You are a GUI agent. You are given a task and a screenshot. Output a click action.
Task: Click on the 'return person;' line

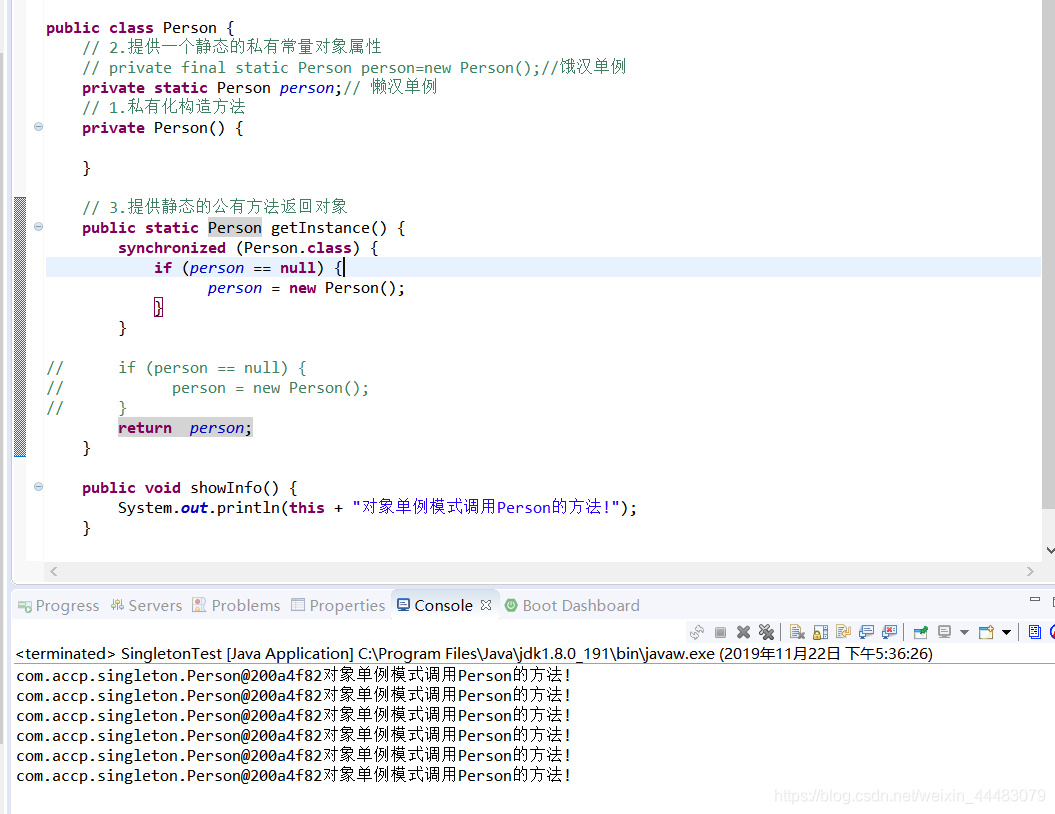(x=185, y=428)
